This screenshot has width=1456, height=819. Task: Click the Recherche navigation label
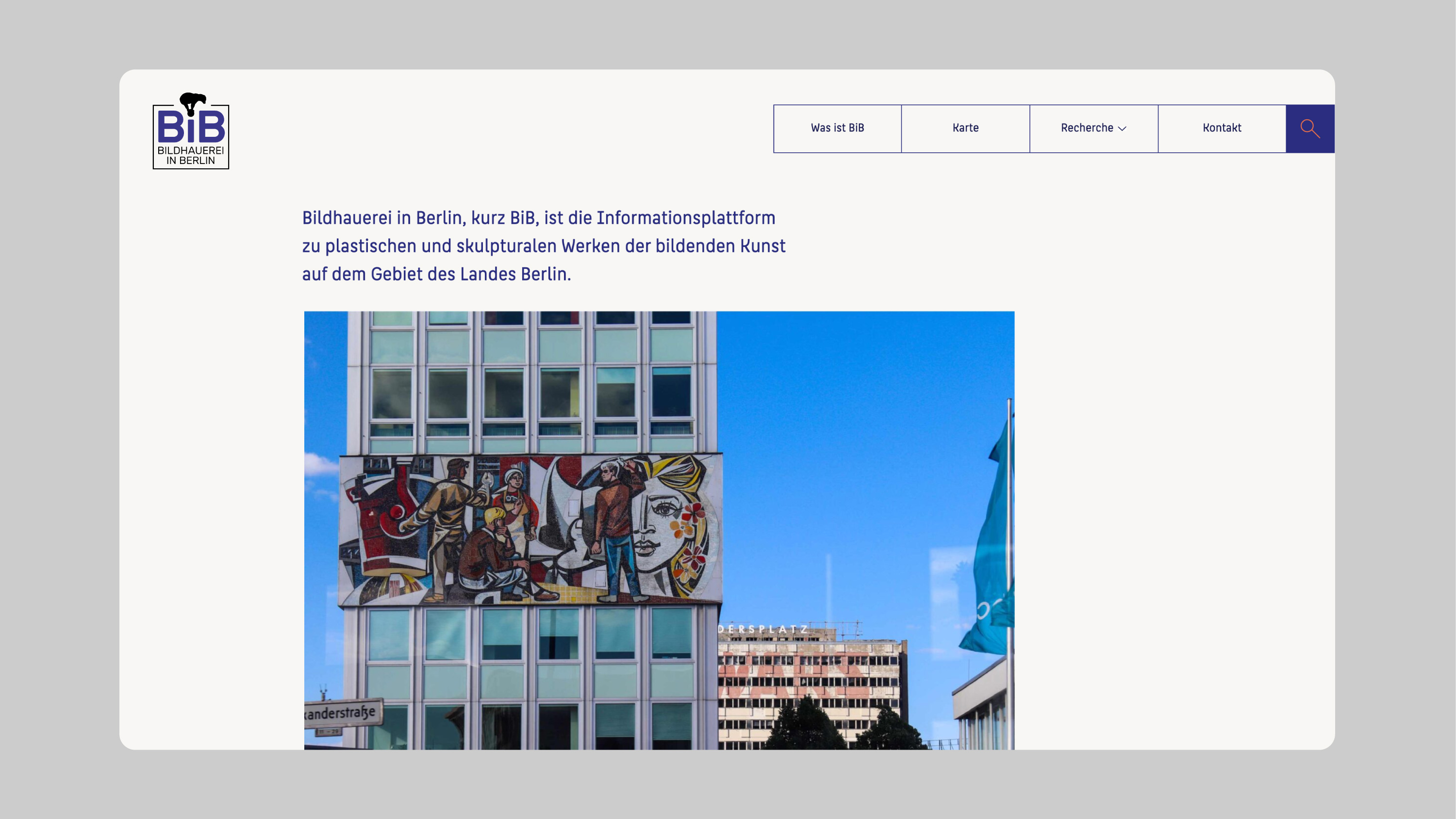tap(1086, 128)
